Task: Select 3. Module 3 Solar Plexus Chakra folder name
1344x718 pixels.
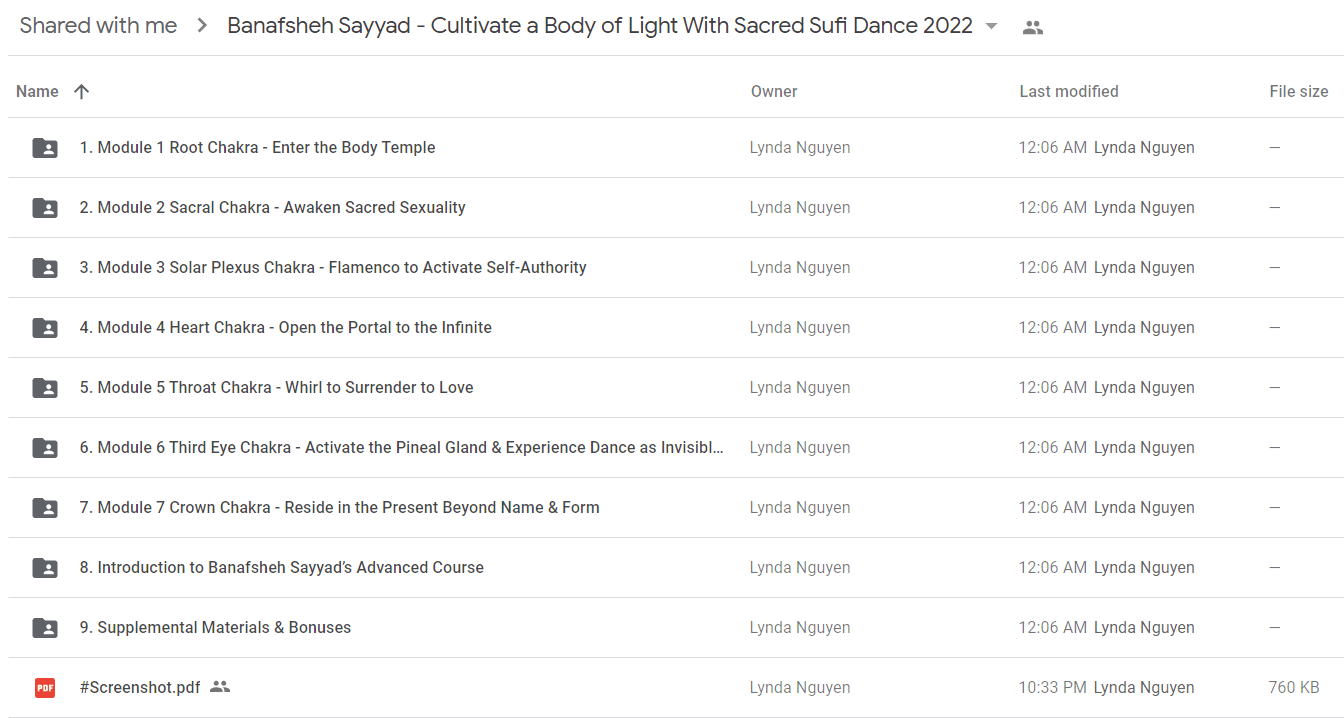Action: (x=333, y=267)
